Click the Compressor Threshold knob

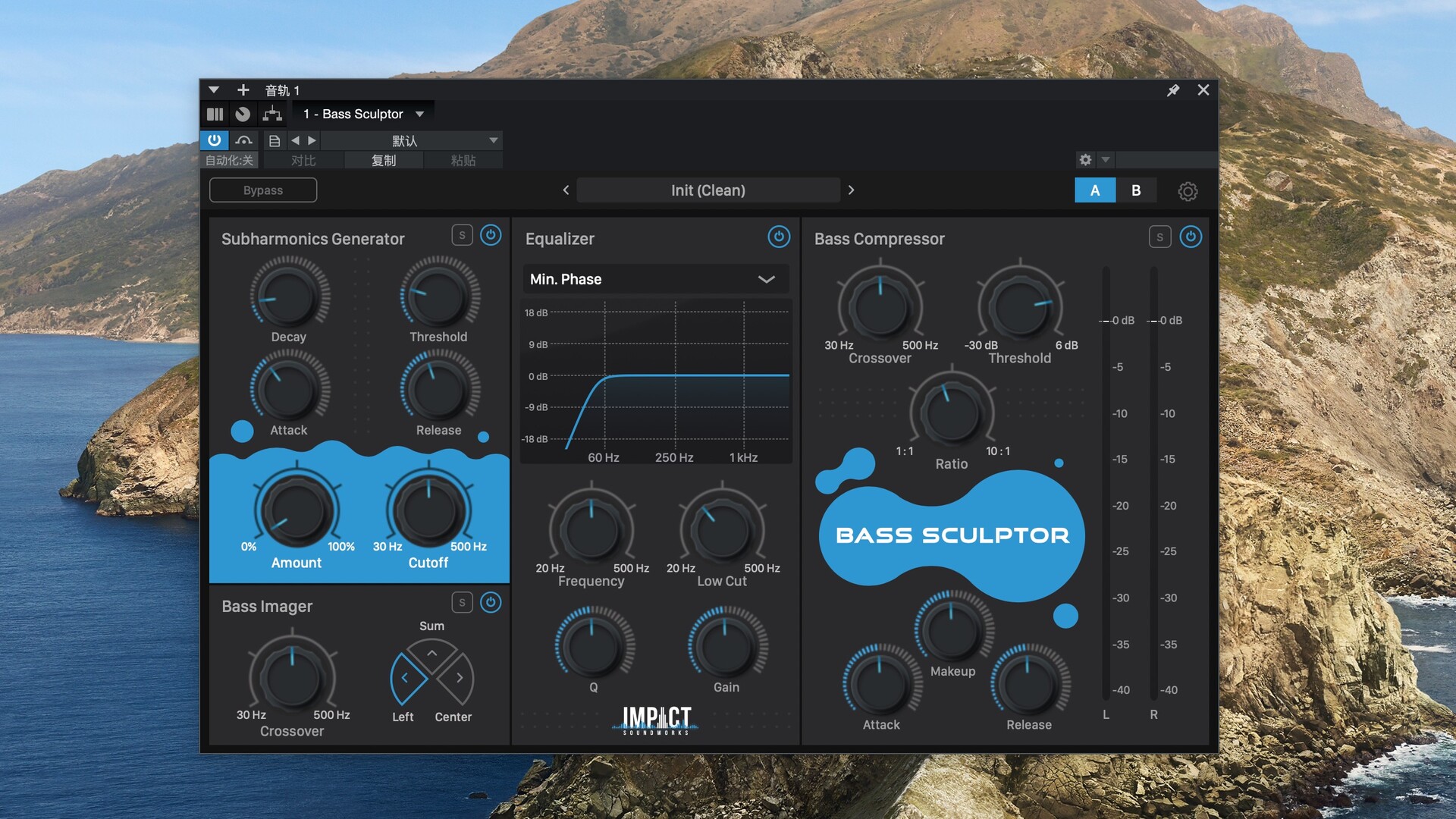click(x=1020, y=306)
